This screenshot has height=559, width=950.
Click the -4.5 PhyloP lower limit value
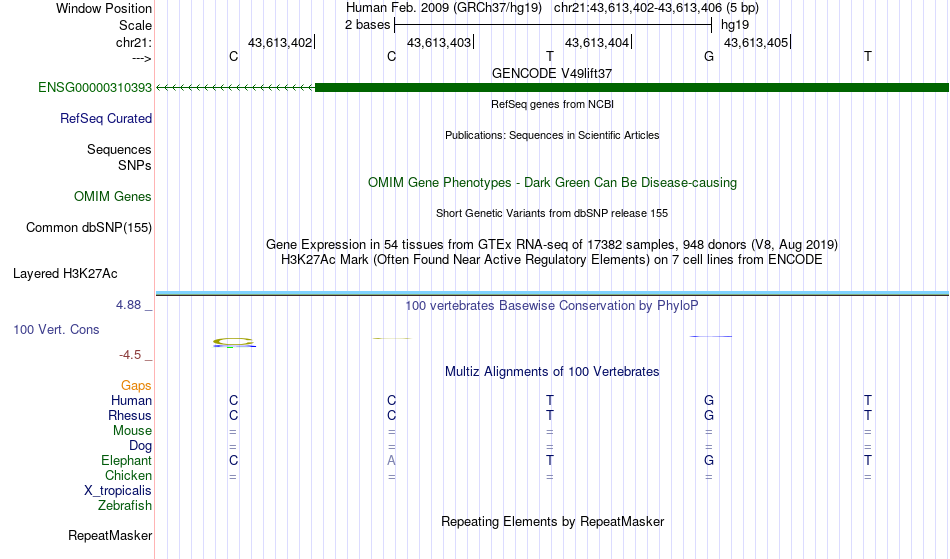click(x=130, y=355)
